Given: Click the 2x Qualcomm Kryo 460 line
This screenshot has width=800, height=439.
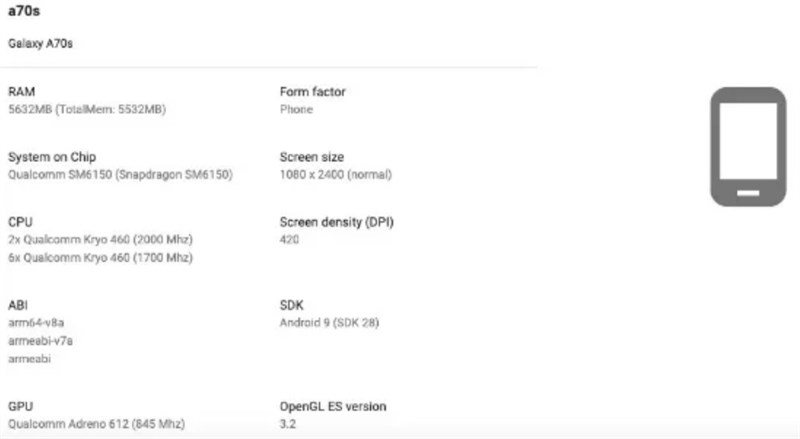Looking at the screenshot, I should (x=100, y=241).
